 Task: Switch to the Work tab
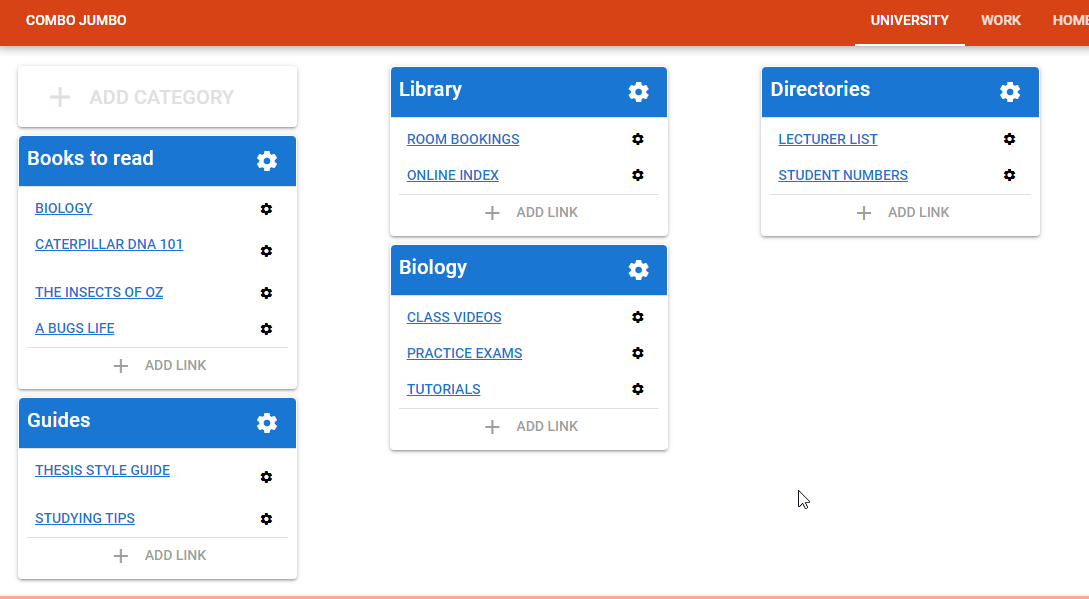pos(1000,21)
